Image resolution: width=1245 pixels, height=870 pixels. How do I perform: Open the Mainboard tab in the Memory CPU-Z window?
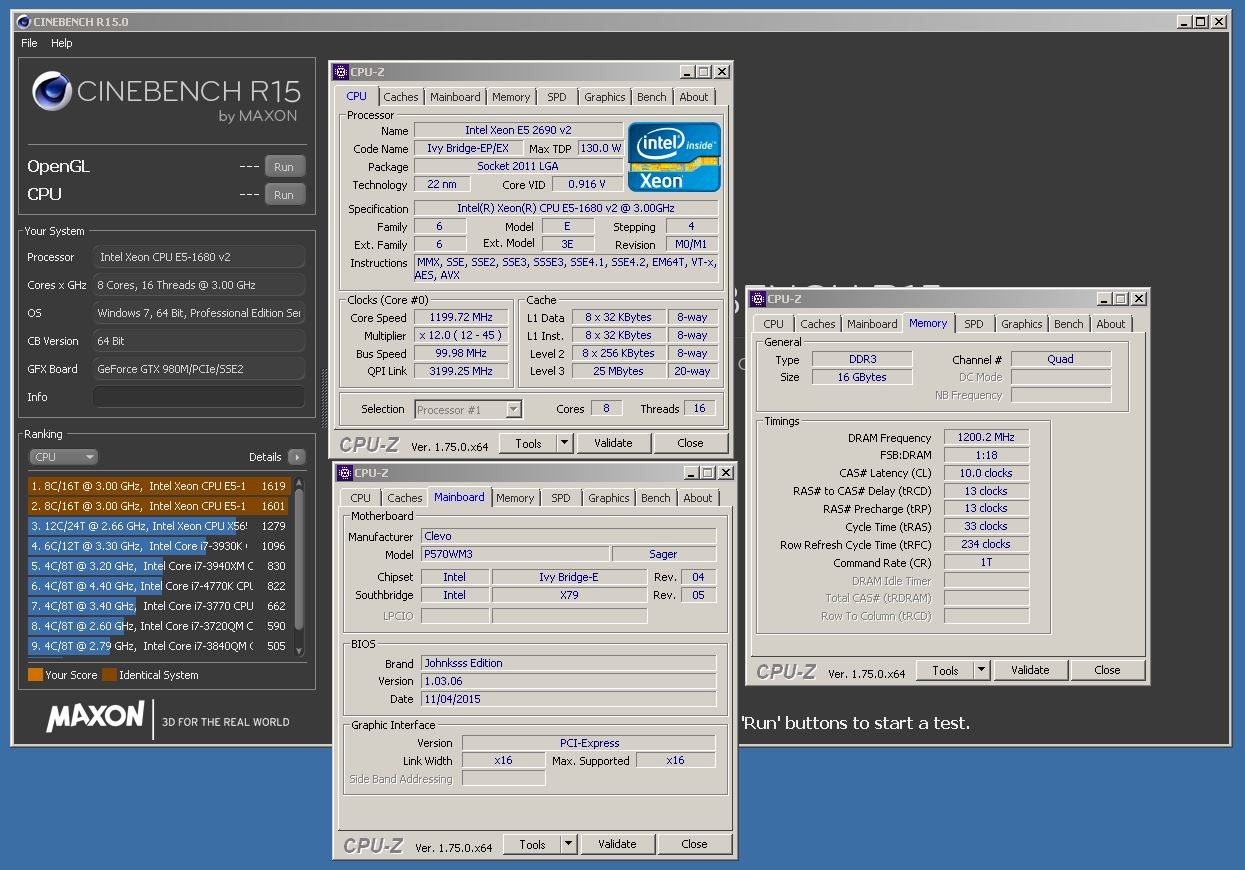point(872,324)
